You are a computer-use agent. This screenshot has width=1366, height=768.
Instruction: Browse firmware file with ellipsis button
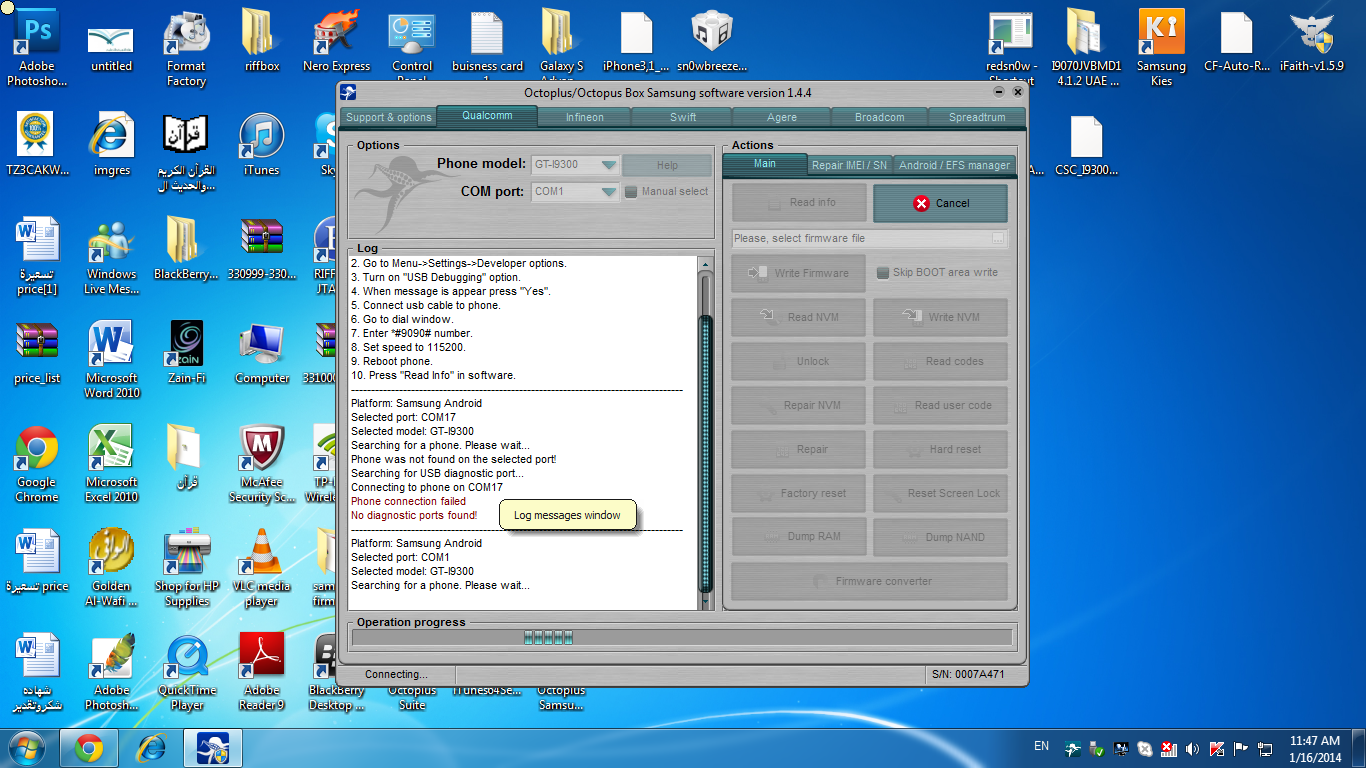pyautogui.click(x=998, y=238)
